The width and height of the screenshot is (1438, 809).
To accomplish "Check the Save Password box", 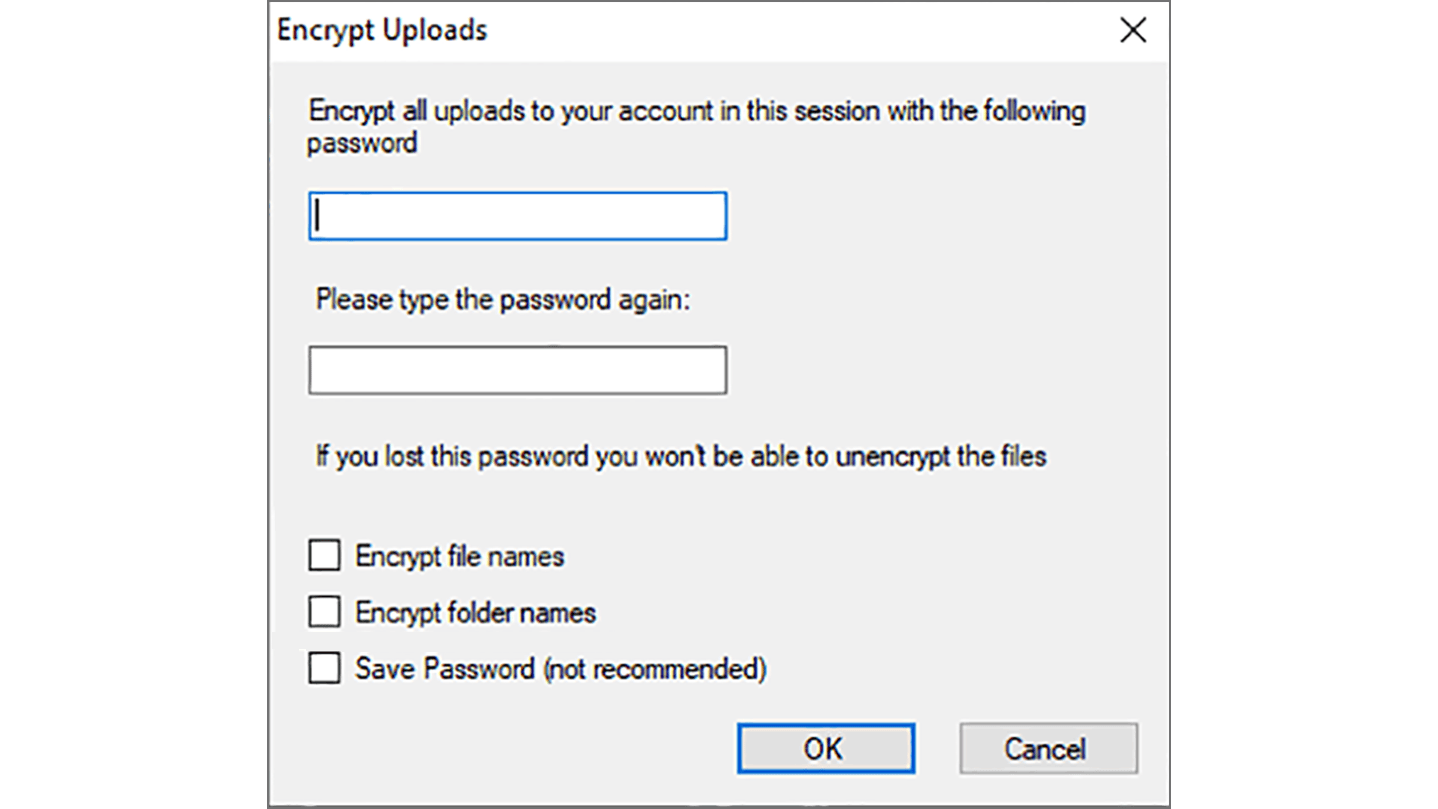I will point(324,668).
